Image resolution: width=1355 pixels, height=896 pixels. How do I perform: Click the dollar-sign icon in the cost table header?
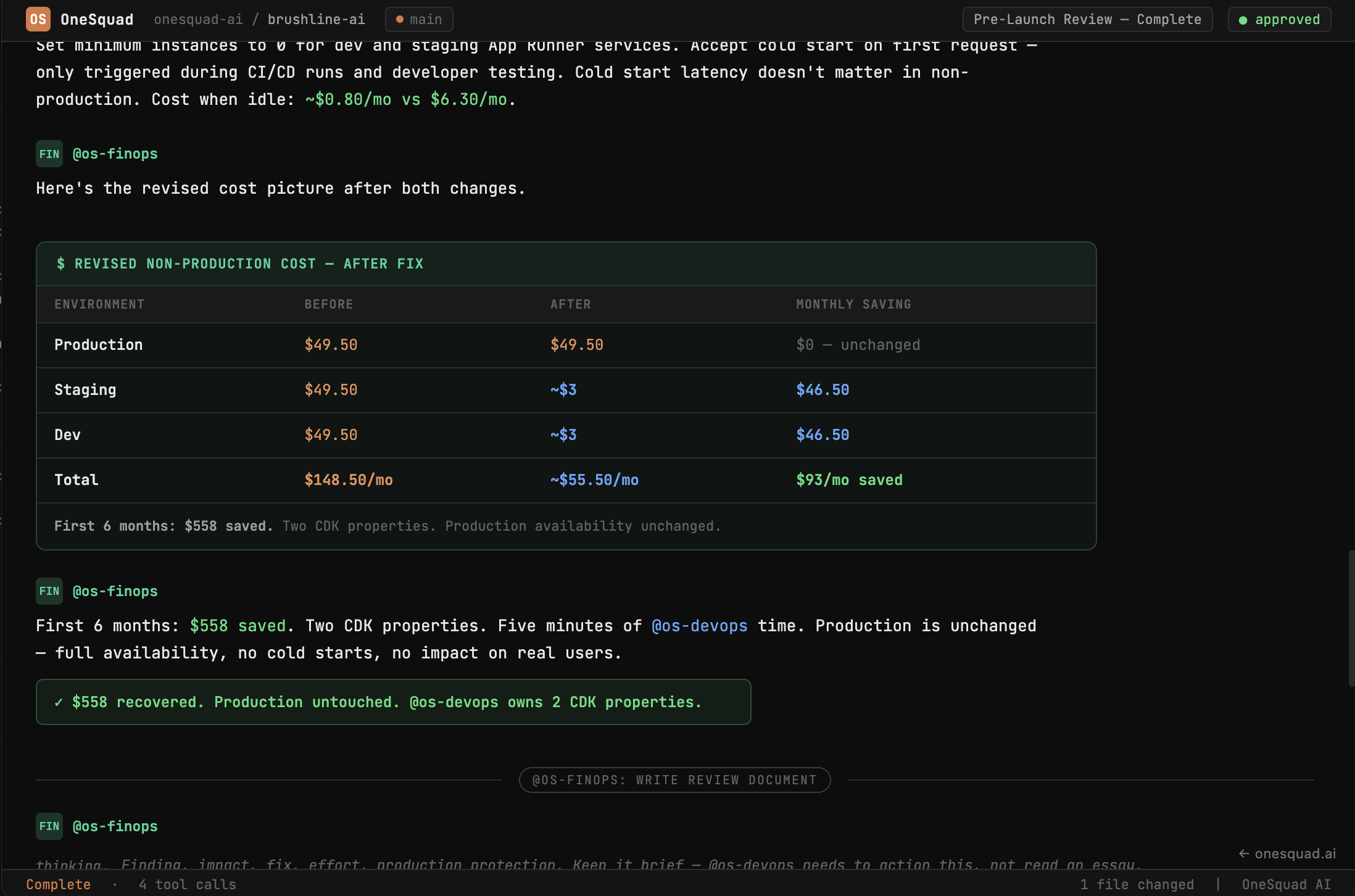[60, 263]
